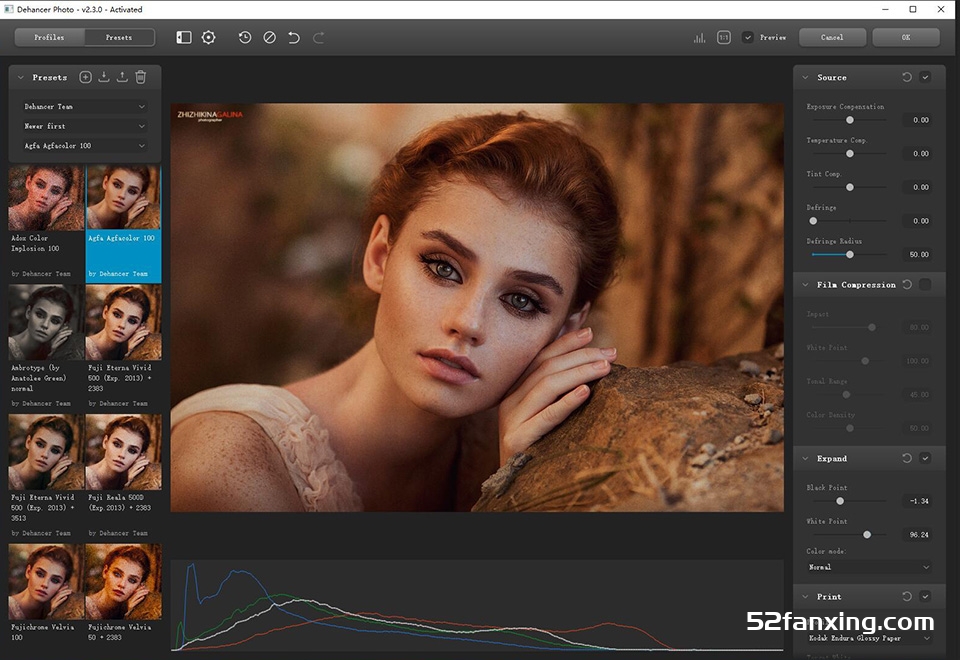Collapse the Film Compression section

(805, 284)
